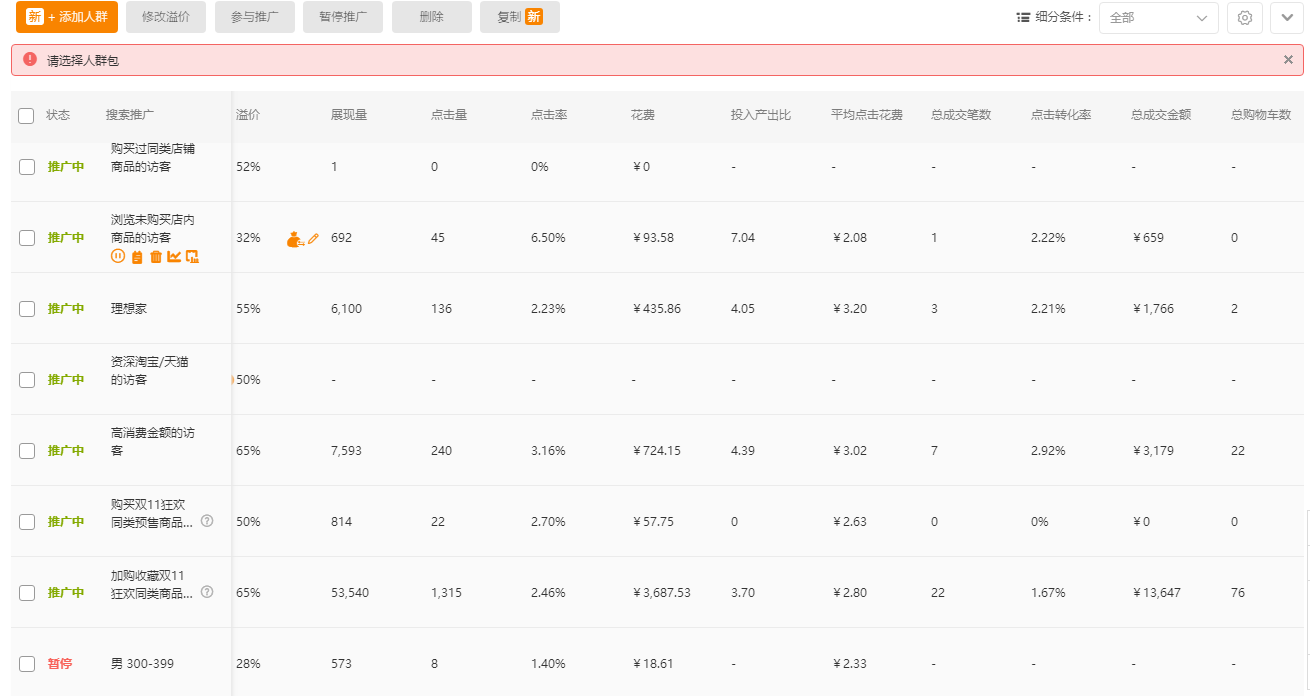Click the 添加人群 button
1310x696 pixels.
tap(67, 17)
